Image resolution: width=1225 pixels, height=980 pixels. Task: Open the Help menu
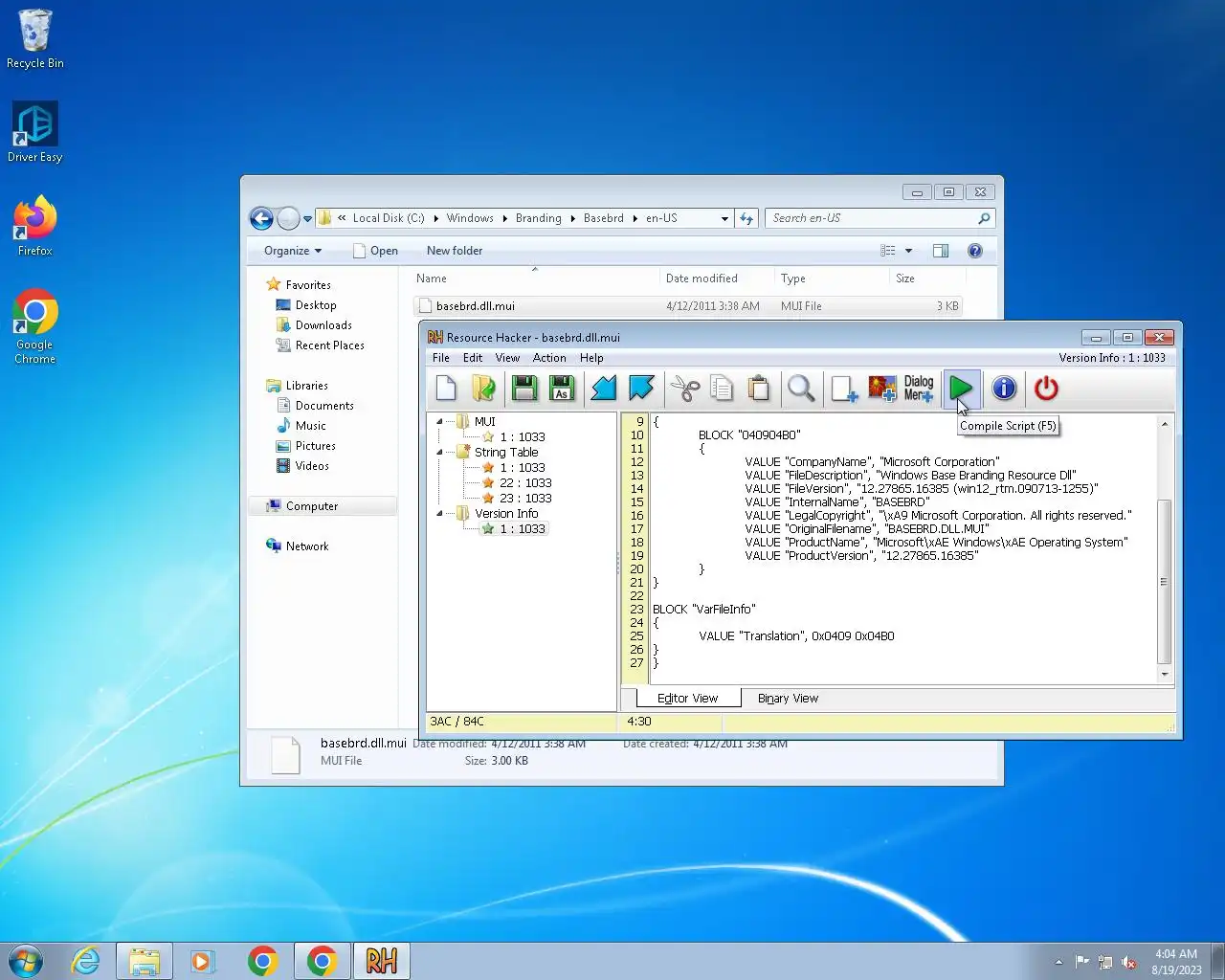click(591, 358)
